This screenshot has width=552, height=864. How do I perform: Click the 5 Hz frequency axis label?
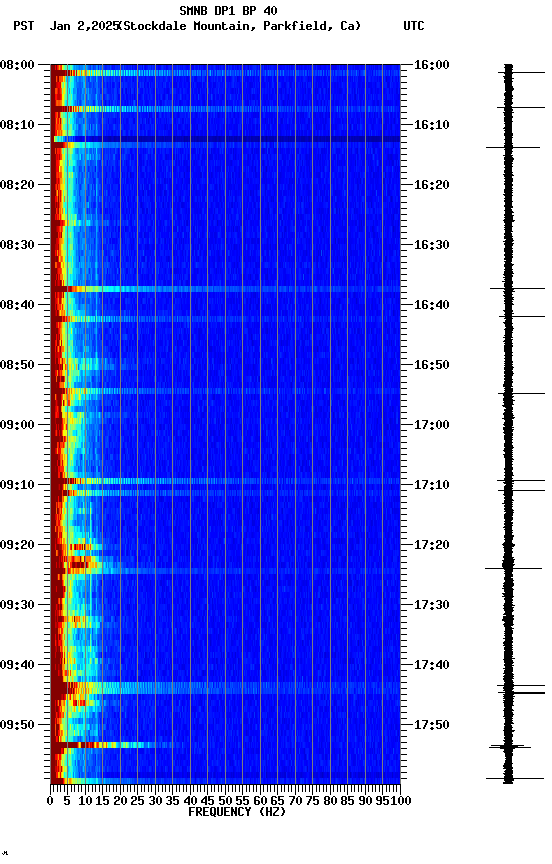point(67,801)
